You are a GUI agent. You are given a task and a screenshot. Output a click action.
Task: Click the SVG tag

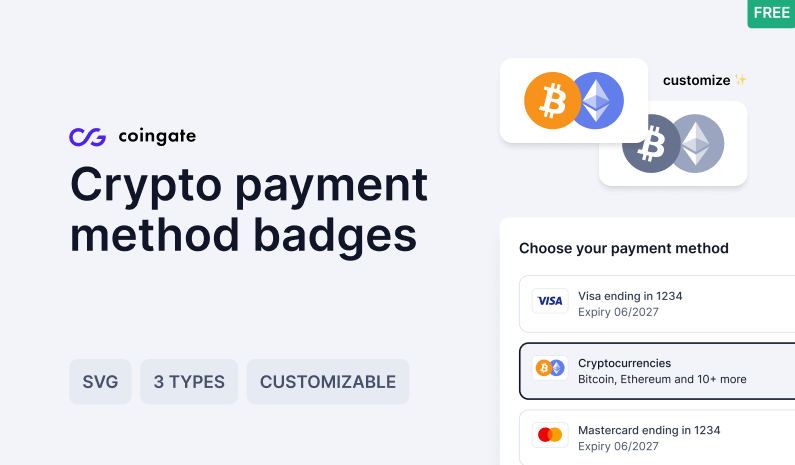click(x=100, y=382)
